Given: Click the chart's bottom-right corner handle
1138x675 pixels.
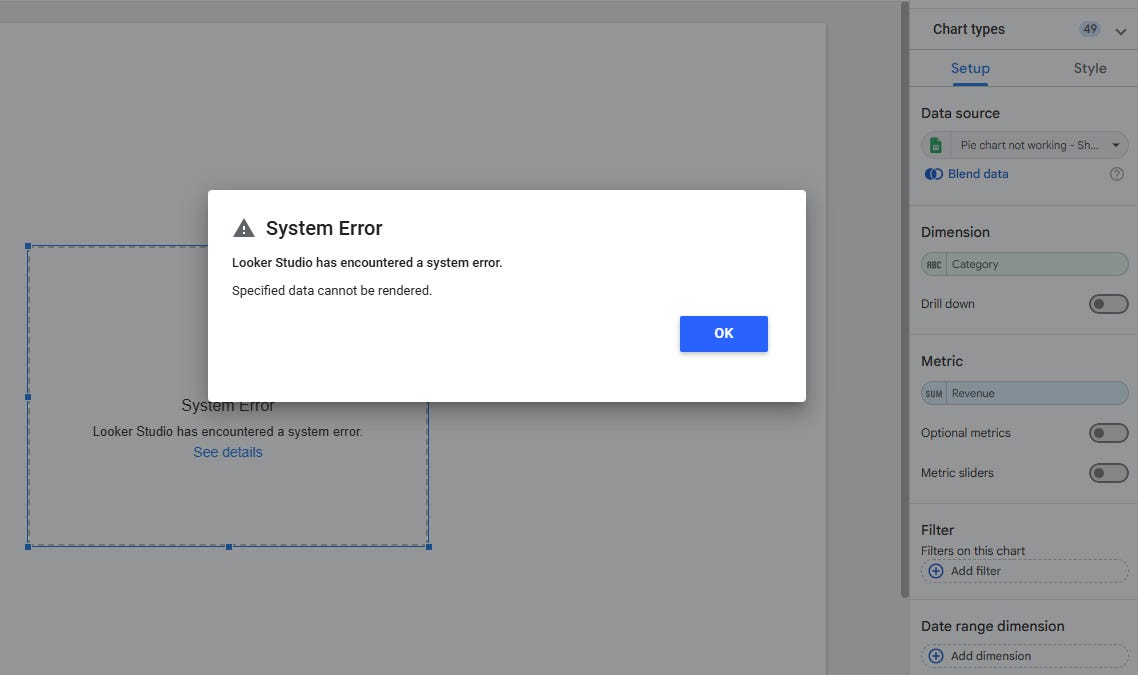Looking at the screenshot, I should (x=429, y=547).
